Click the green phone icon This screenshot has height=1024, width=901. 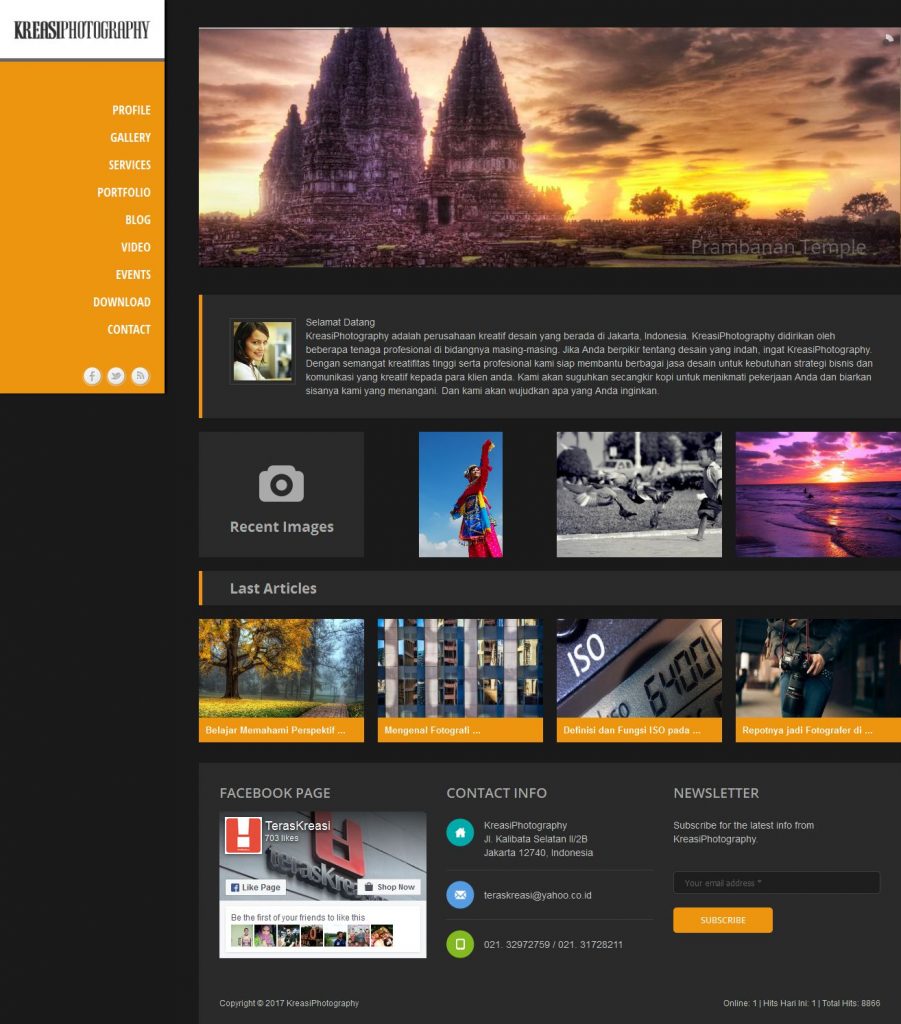click(459, 943)
